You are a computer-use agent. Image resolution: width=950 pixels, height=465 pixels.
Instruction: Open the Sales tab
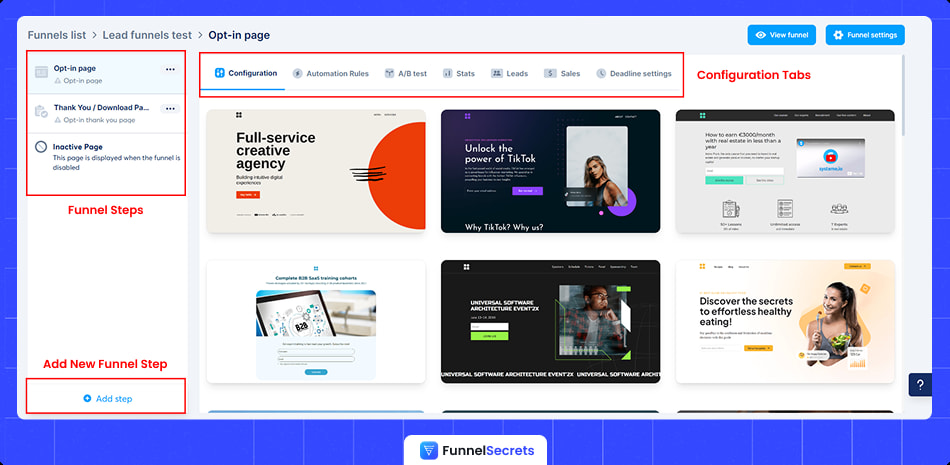(x=562, y=73)
